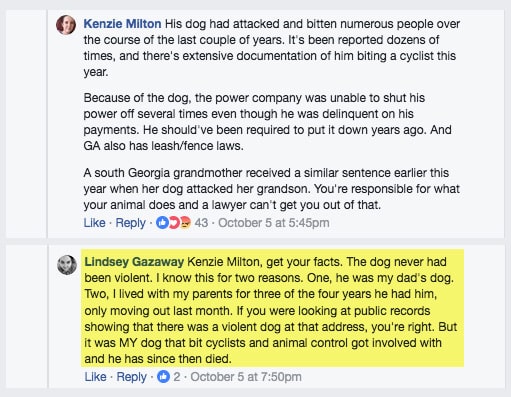511x397 pixels.
Task: Reply to Lindsey Gazaway's comment
Action: (x=131, y=377)
